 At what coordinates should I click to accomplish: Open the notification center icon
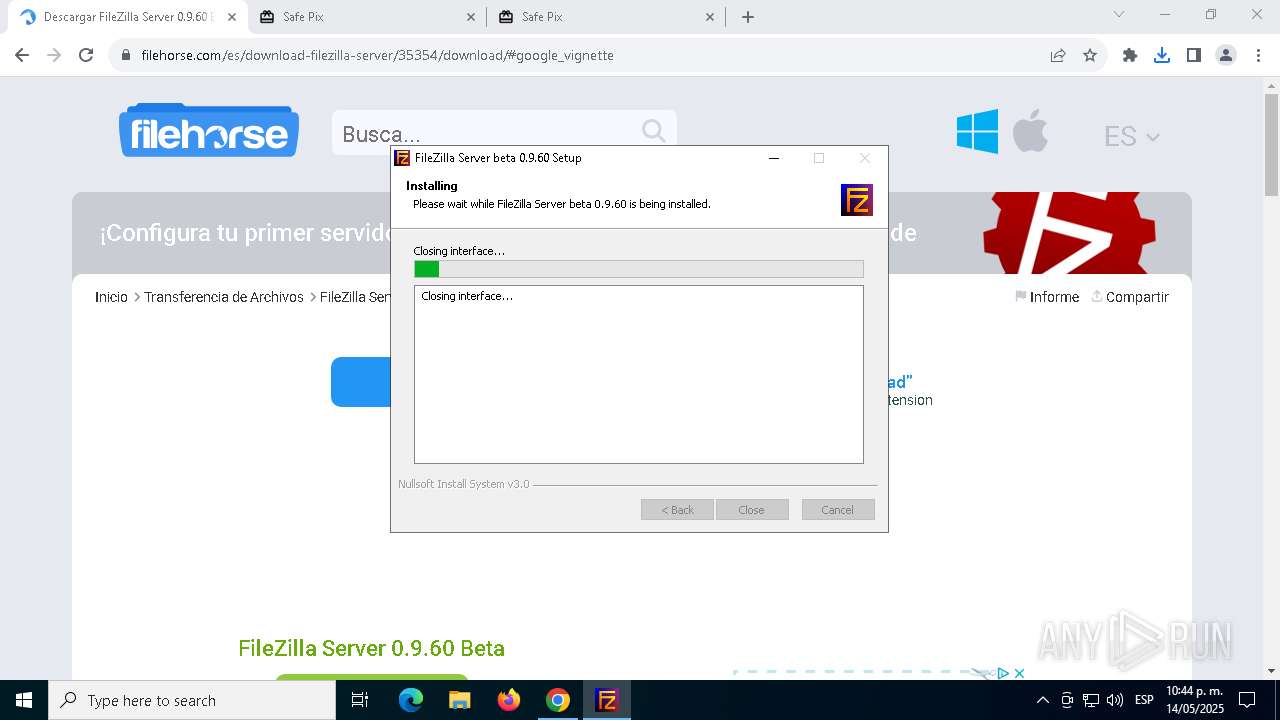point(1247,700)
